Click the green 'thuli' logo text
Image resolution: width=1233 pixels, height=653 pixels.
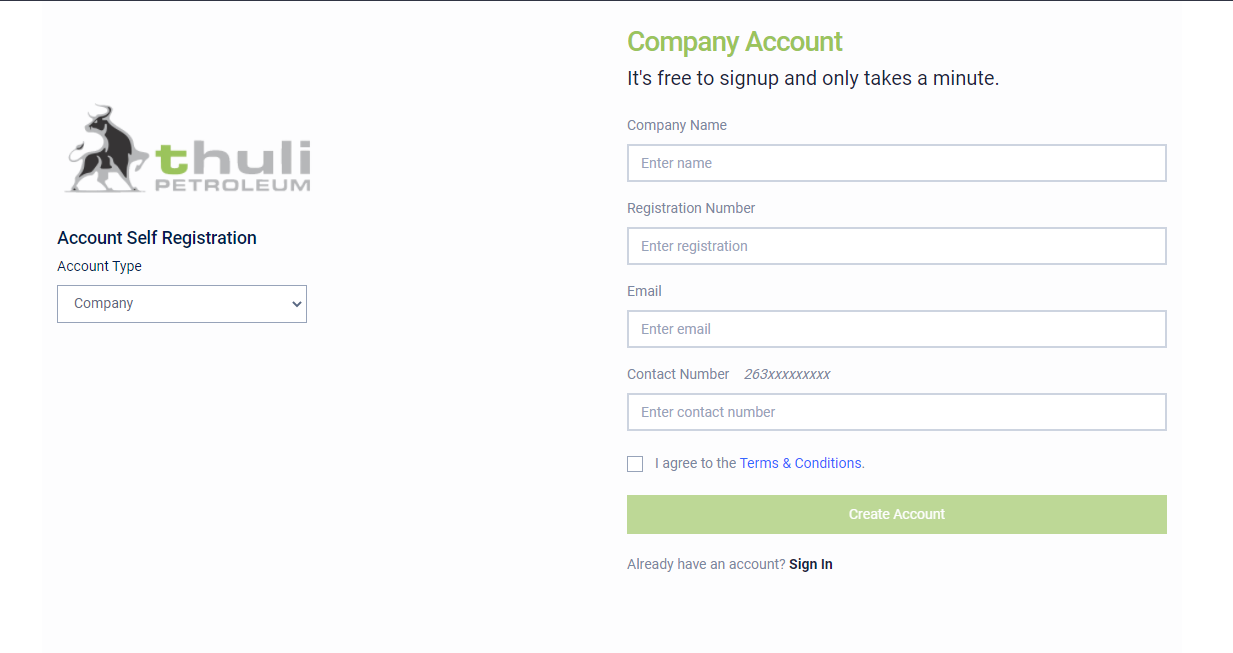232,158
